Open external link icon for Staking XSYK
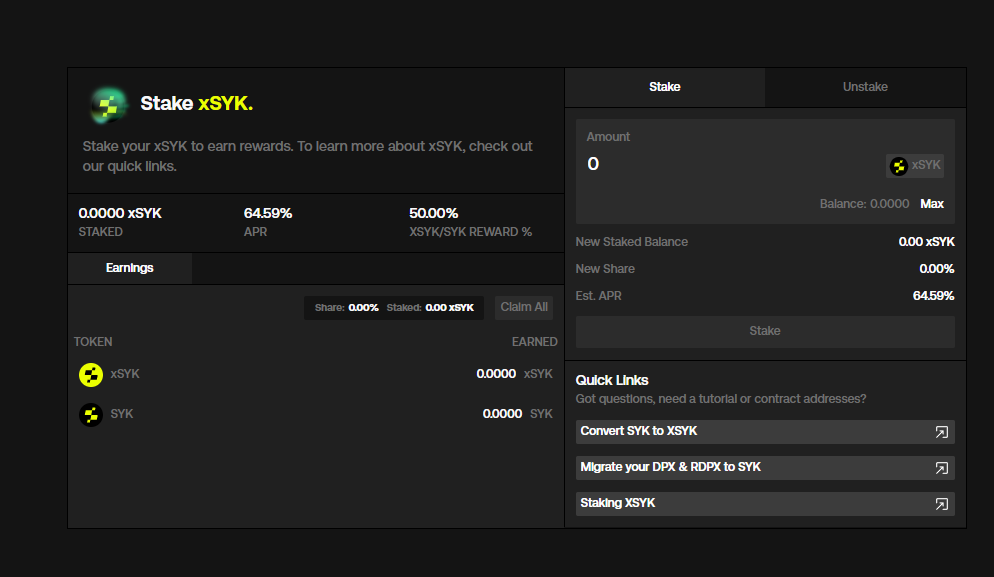Viewport: 994px width, 577px height. (941, 504)
